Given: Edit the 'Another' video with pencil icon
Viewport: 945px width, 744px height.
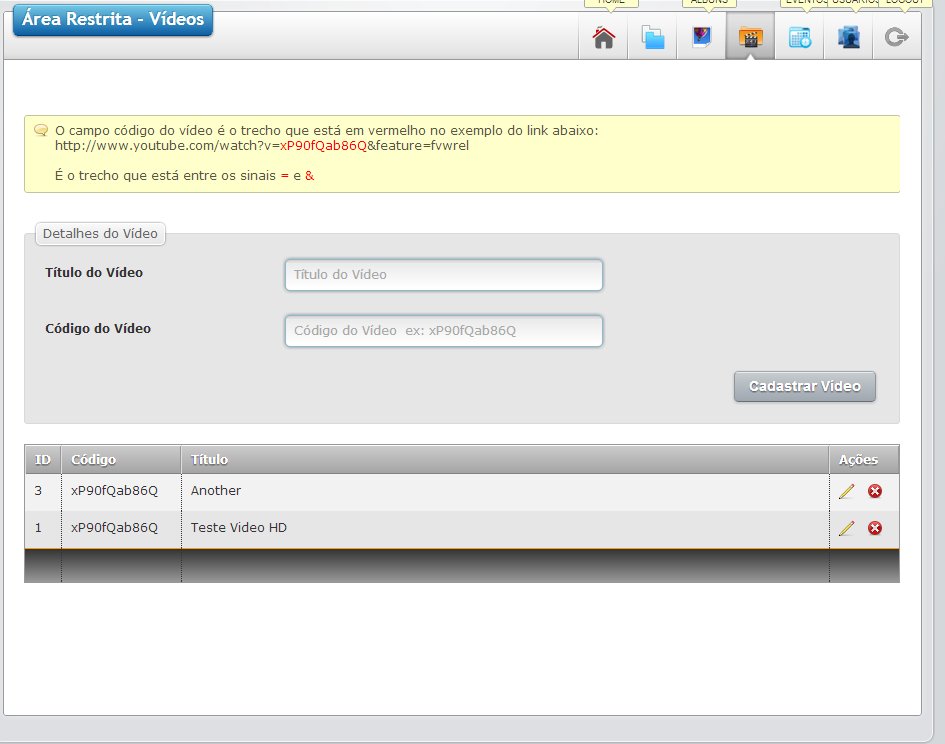Looking at the screenshot, I should click(846, 491).
